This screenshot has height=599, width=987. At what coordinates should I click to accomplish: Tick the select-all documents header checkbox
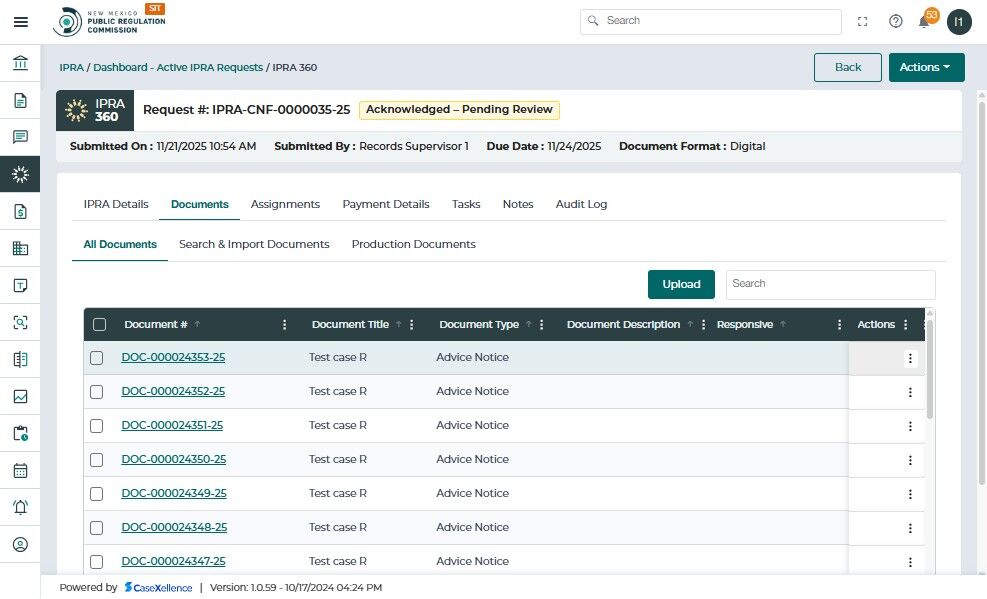click(x=99, y=324)
